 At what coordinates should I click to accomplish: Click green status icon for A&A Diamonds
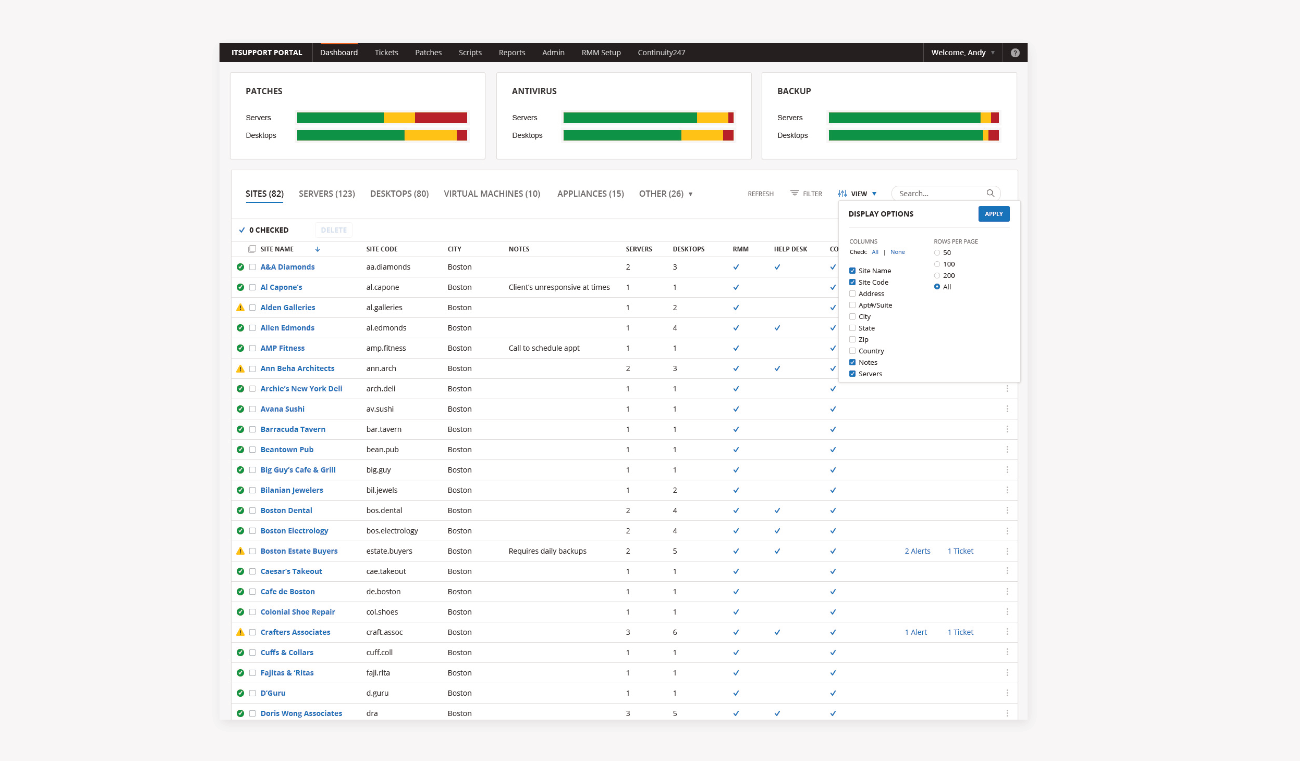(x=240, y=267)
